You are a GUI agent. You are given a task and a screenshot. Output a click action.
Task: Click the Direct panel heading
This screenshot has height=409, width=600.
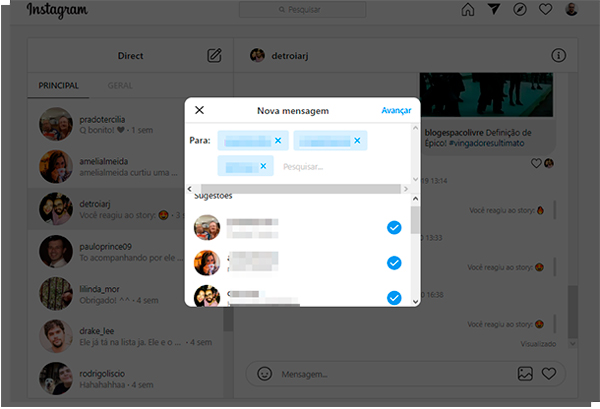pyautogui.click(x=130, y=56)
